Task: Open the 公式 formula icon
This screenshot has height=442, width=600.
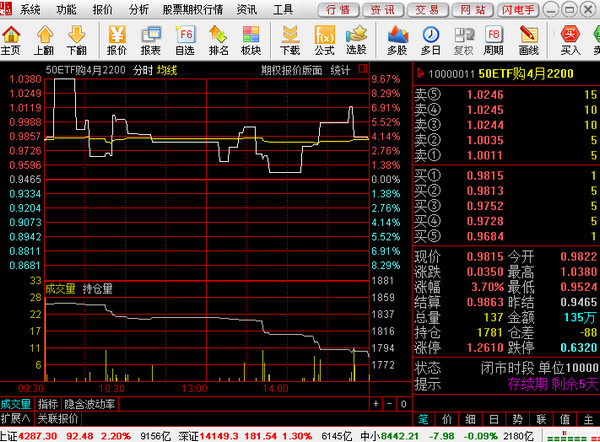Action: tap(324, 40)
